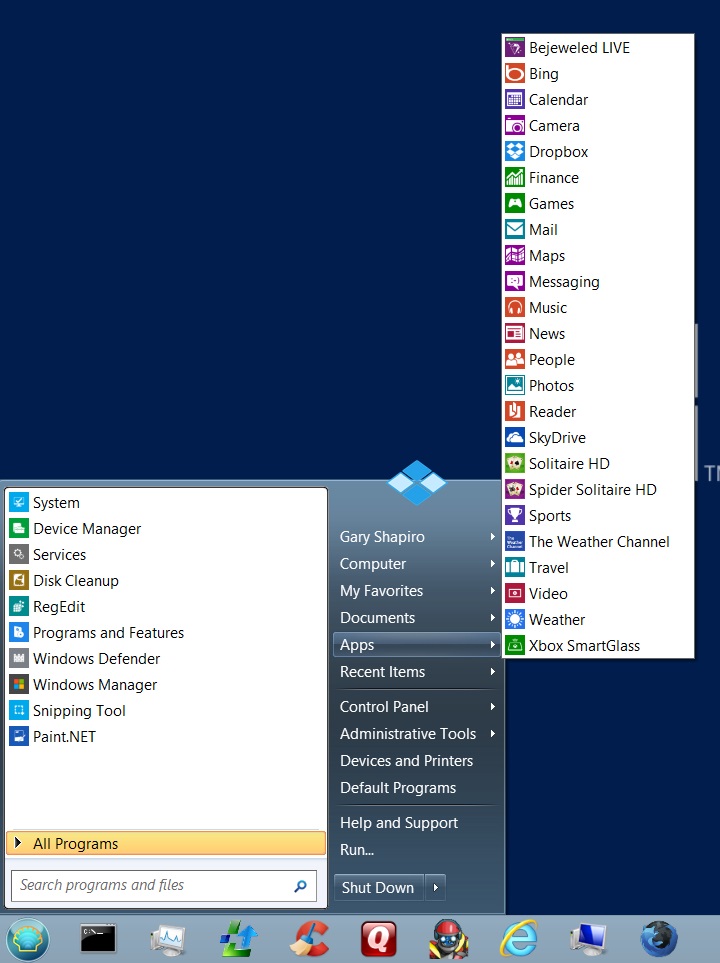The height and width of the screenshot is (963, 720).
Task: Expand Administrative Tools submenu arrow
Action: point(493,734)
